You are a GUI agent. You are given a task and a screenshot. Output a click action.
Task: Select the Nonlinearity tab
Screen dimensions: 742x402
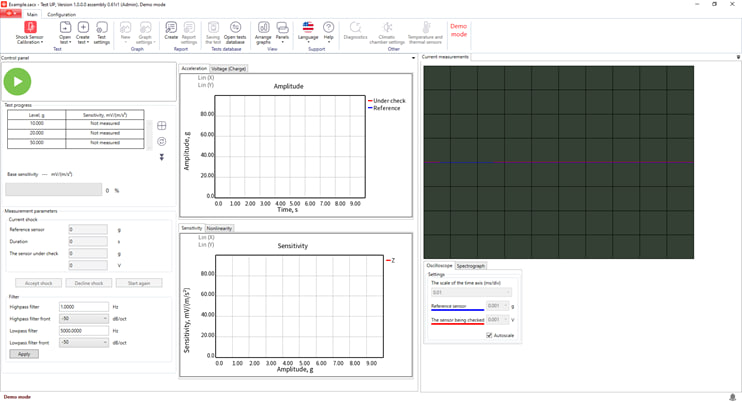(219, 228)
